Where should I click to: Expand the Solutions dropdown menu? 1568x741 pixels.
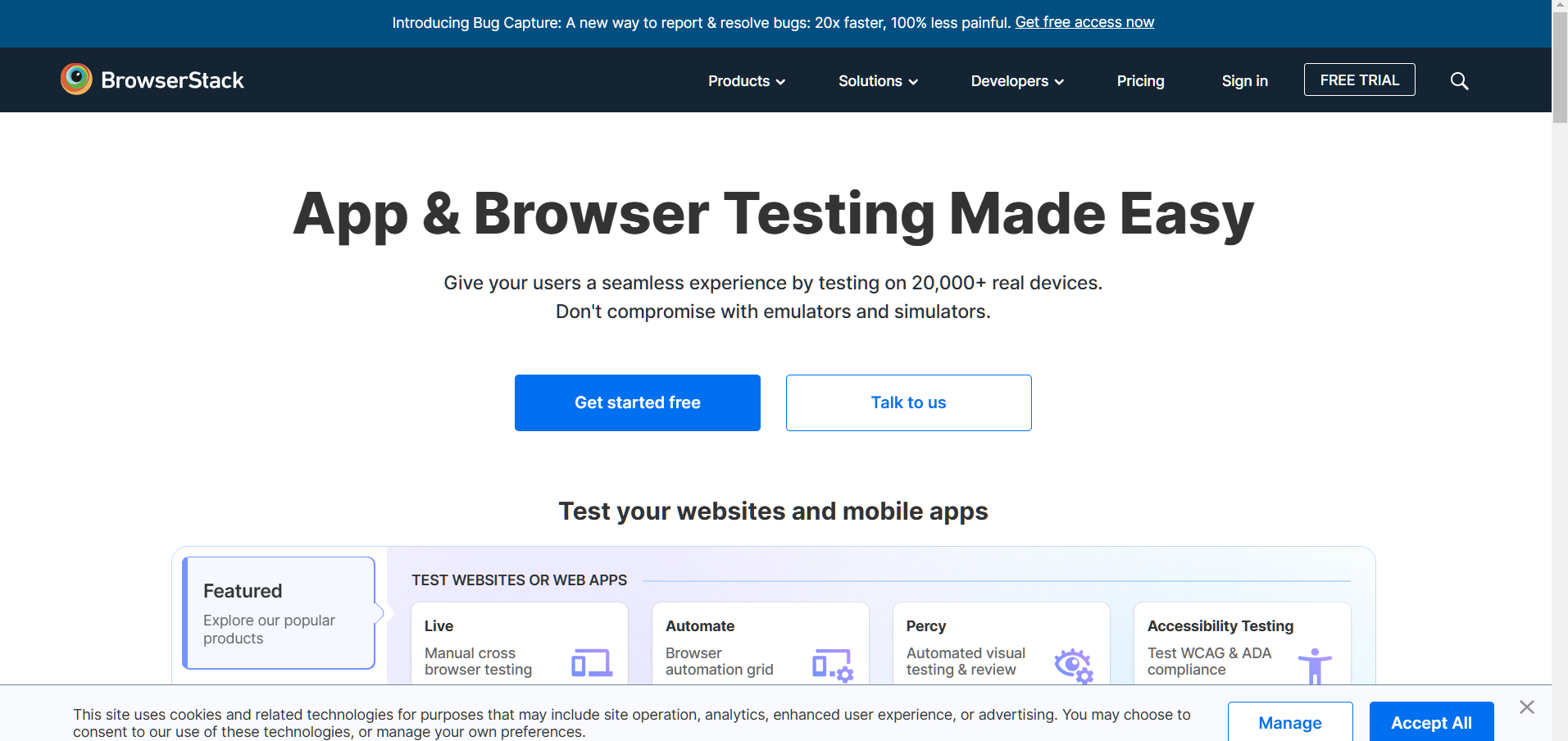(877, 81)
